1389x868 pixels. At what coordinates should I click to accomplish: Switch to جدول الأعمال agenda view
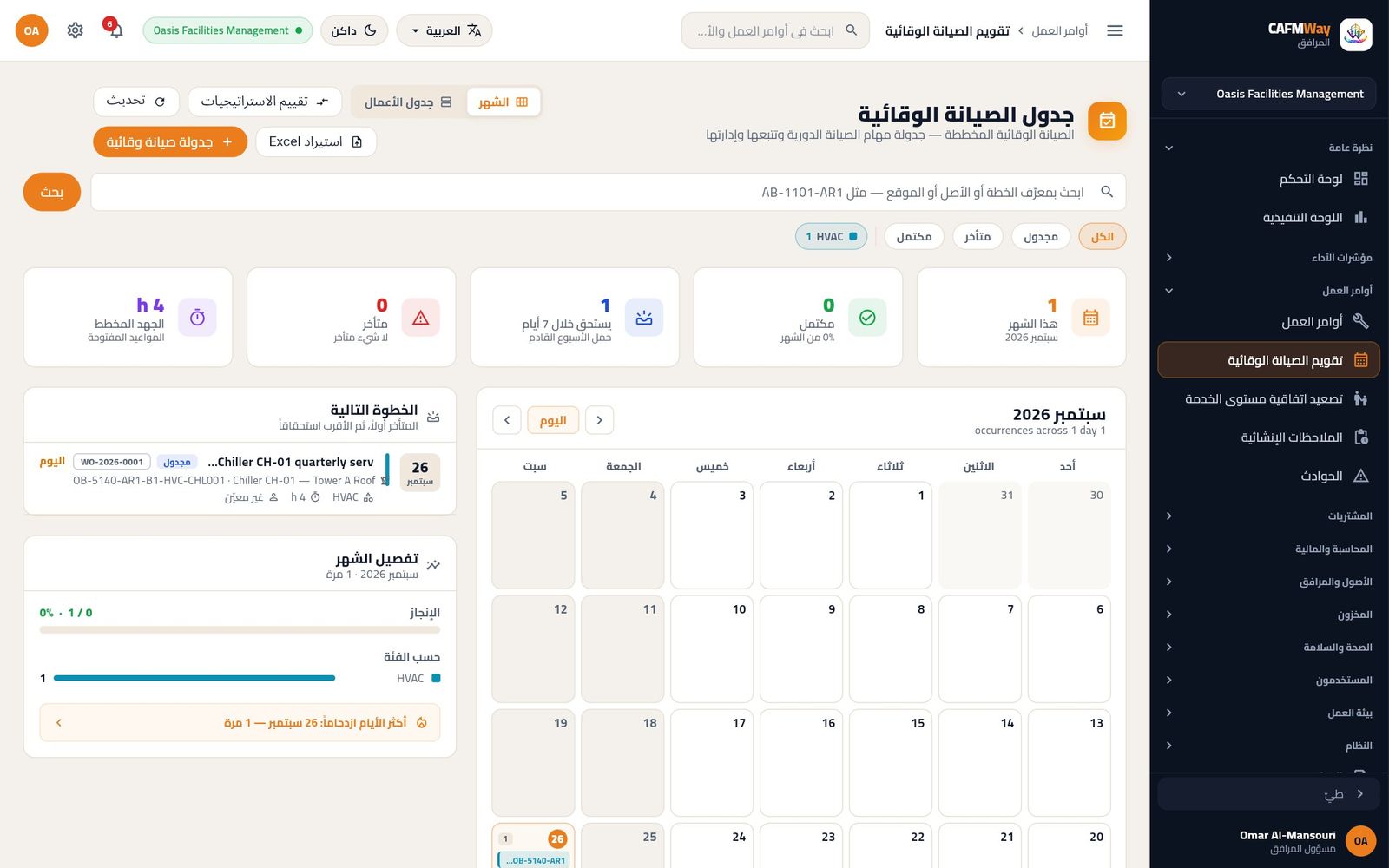[x=409, y=102]
